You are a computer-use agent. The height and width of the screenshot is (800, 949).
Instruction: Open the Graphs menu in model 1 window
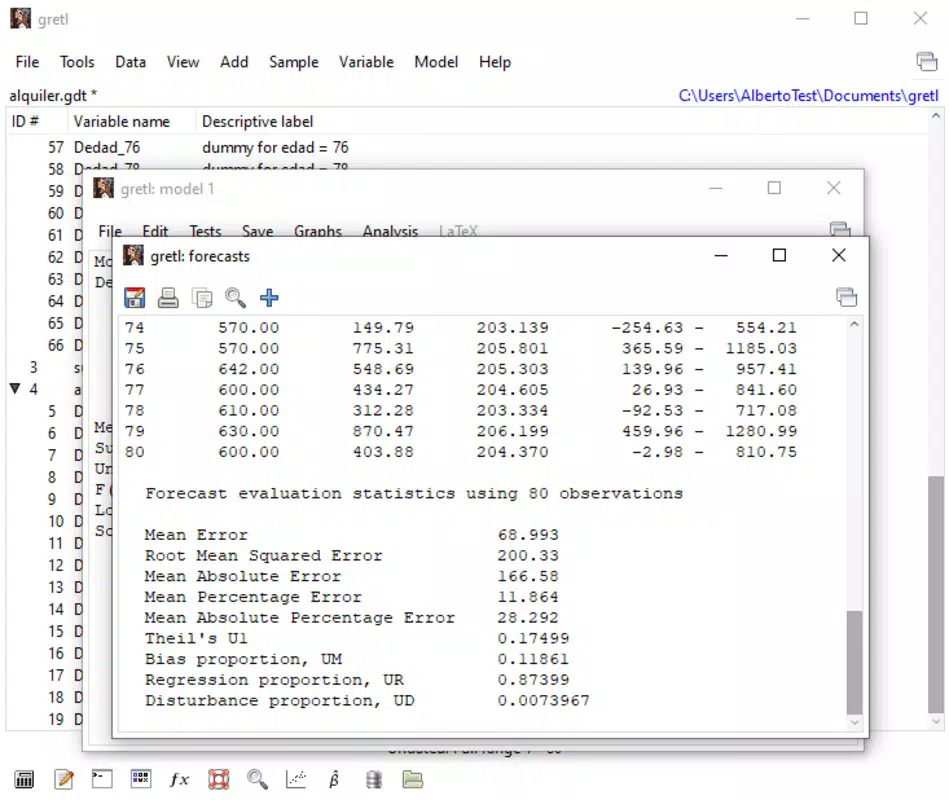318,231
